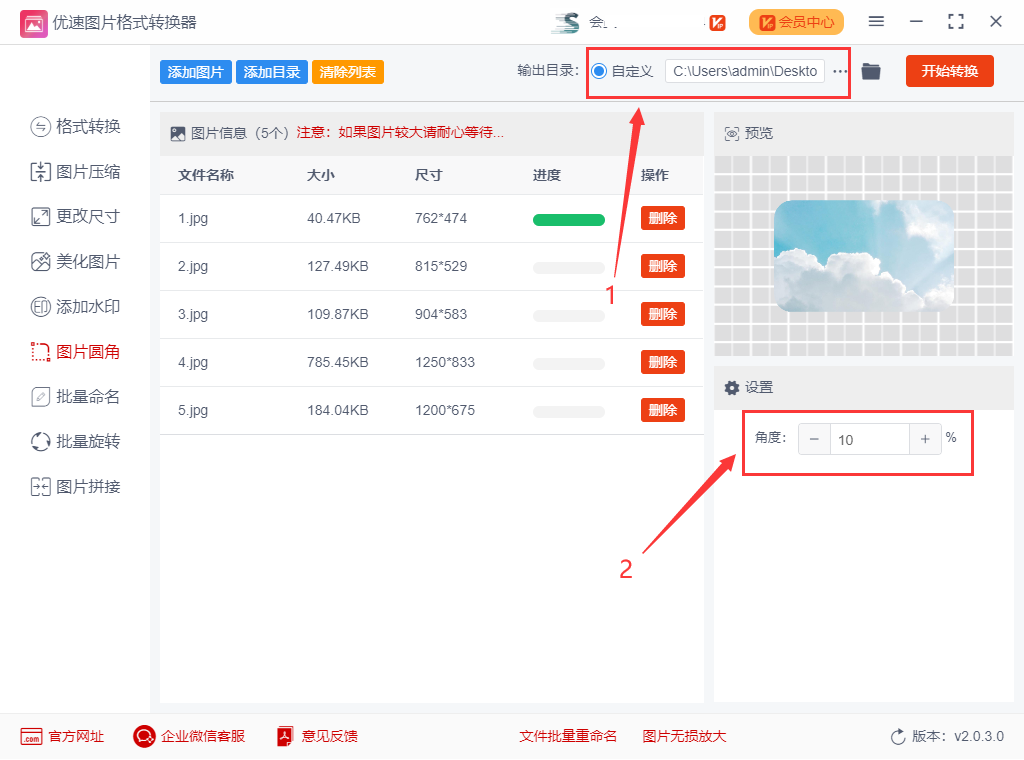1024x760 pixels.
Task: Open the hamburger main menu
Action: click(876, 22)
